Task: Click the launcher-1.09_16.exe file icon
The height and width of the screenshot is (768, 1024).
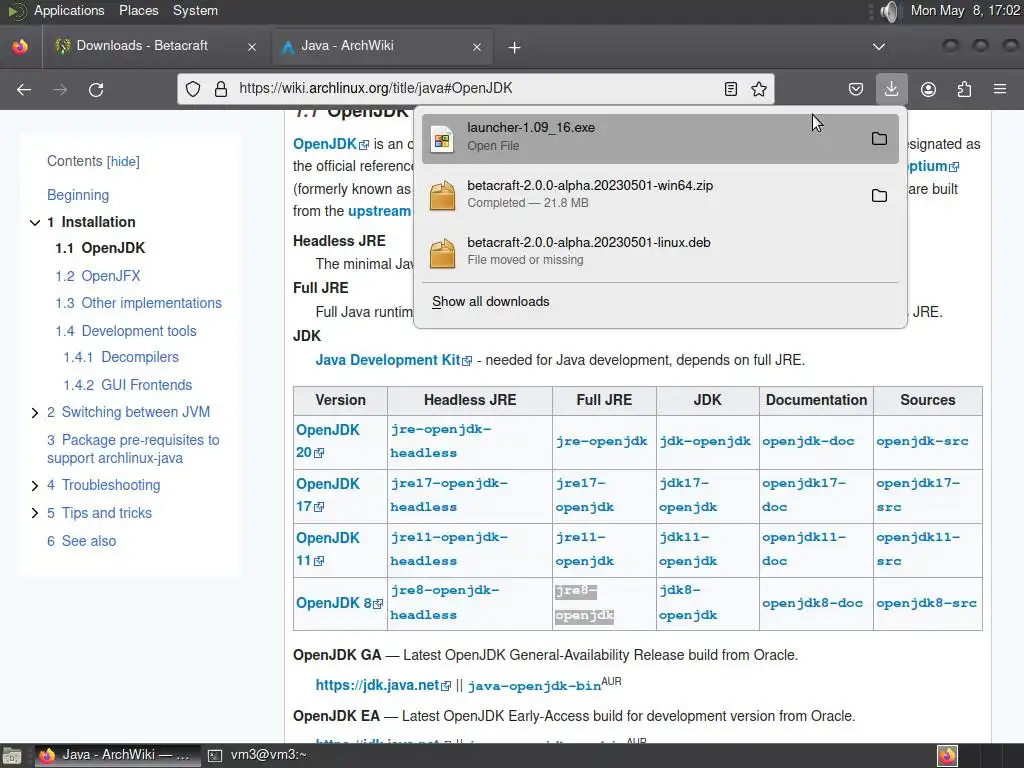Action: pos(442,138)
